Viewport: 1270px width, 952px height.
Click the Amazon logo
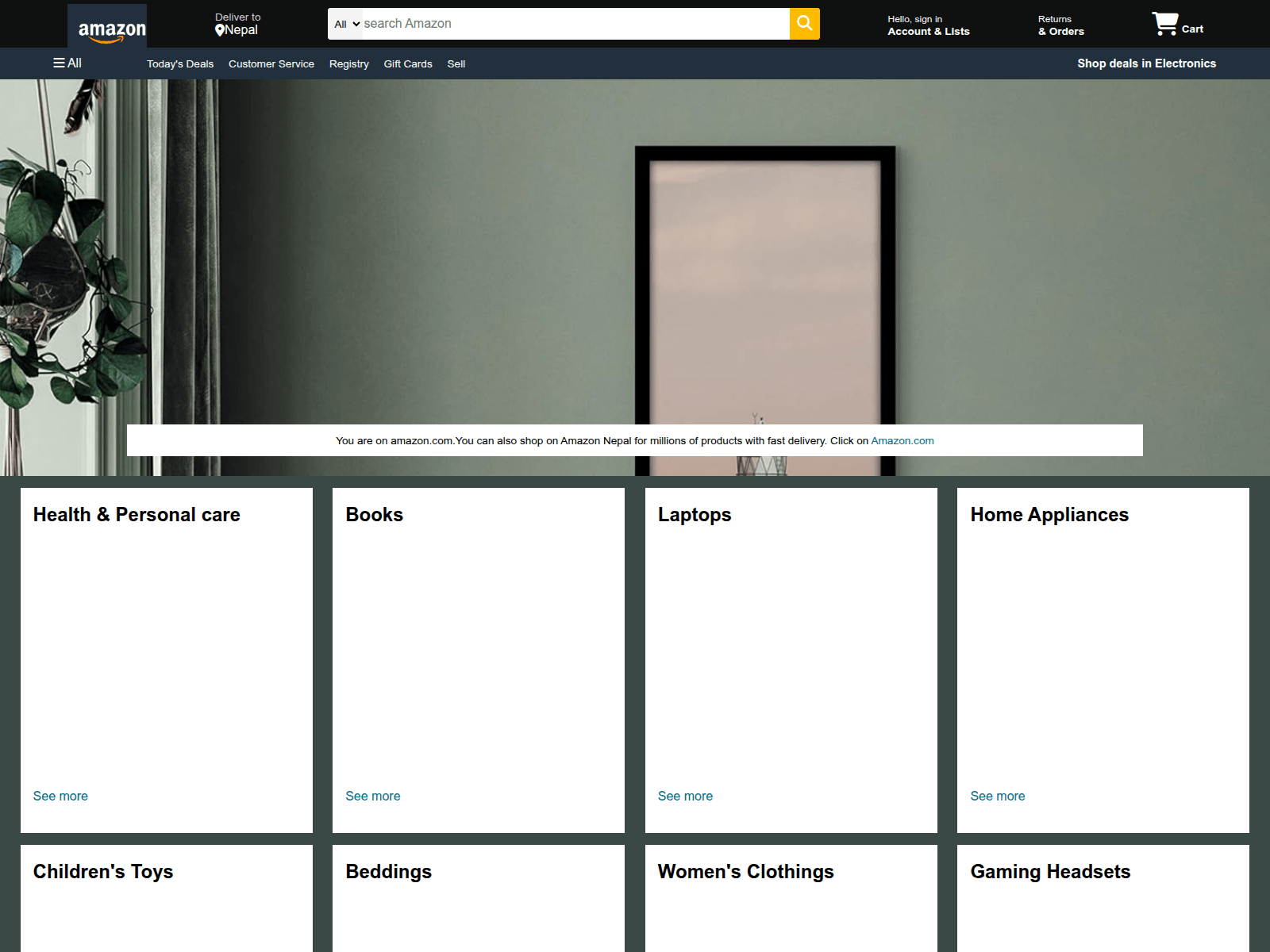click(x=107, y=25)
